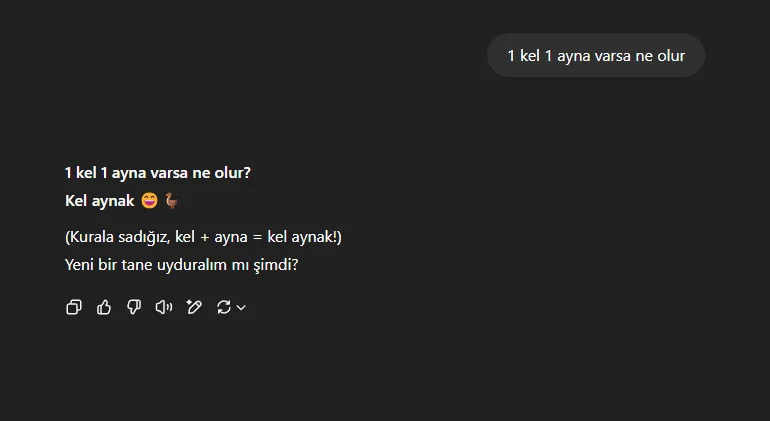Open the edit pencil with sparkle icon
The height and width of the screenshot is (421, 770).
tap(194, 307)
